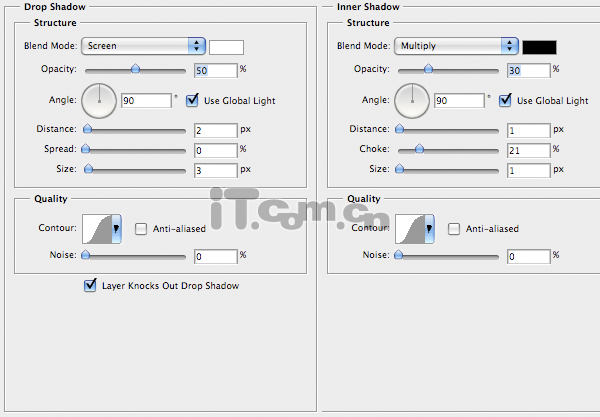Click the black Inner Shadow color swatch
This screenshot has height=417, width=600.
pos(540,46)
